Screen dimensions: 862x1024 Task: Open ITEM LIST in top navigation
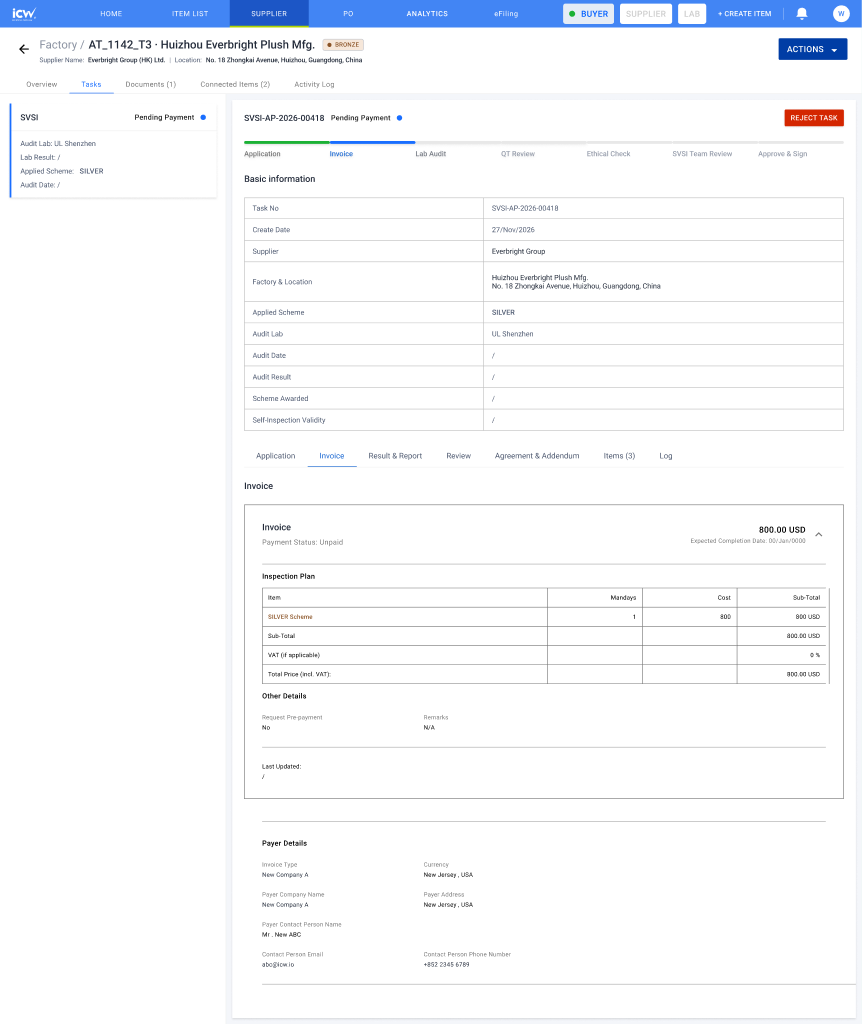click(190, 13)
